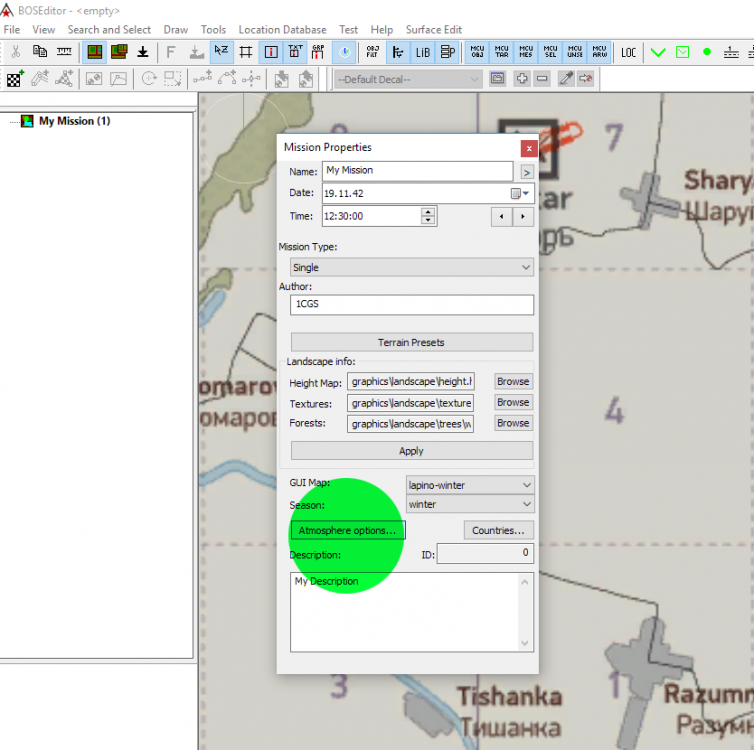Click the GRP group toolbar icon
Viewport: 754px width, 750px height.
318,52
